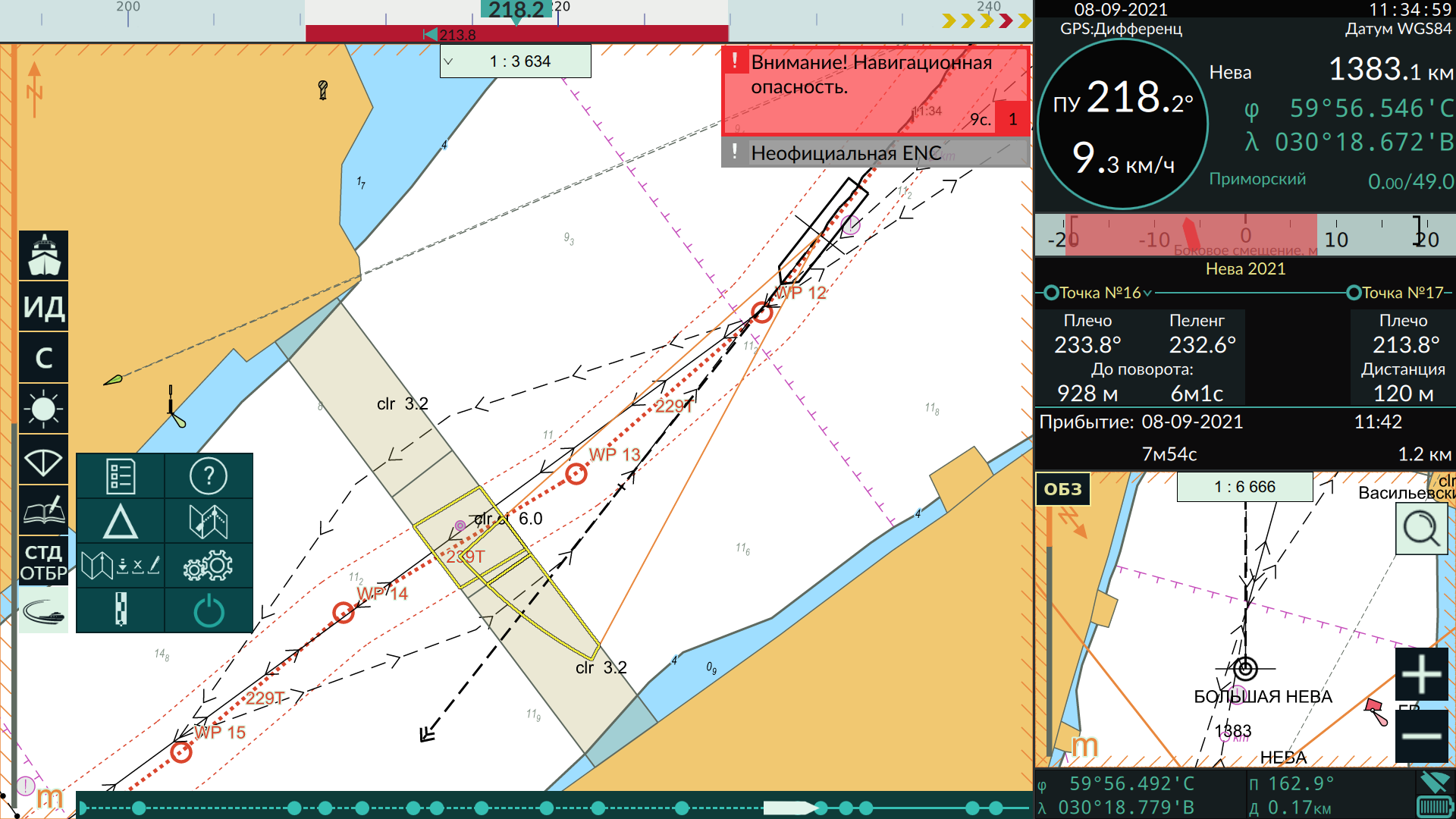Expand the Точка №16 waypoint dropdown
The image size is (1456, 819).
1147,293
